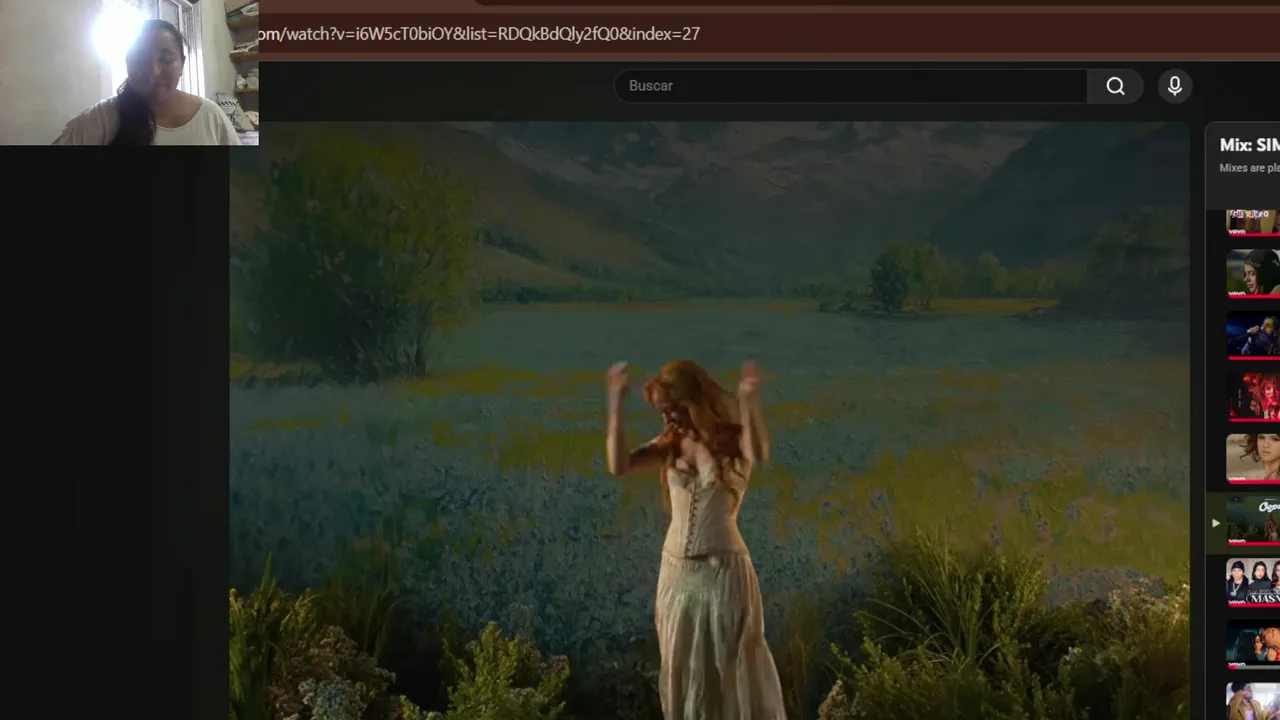The width and height of the screenshot is (1280, 720).
Task: Click the webcam overlay of the woman
Action: (129, 72)
